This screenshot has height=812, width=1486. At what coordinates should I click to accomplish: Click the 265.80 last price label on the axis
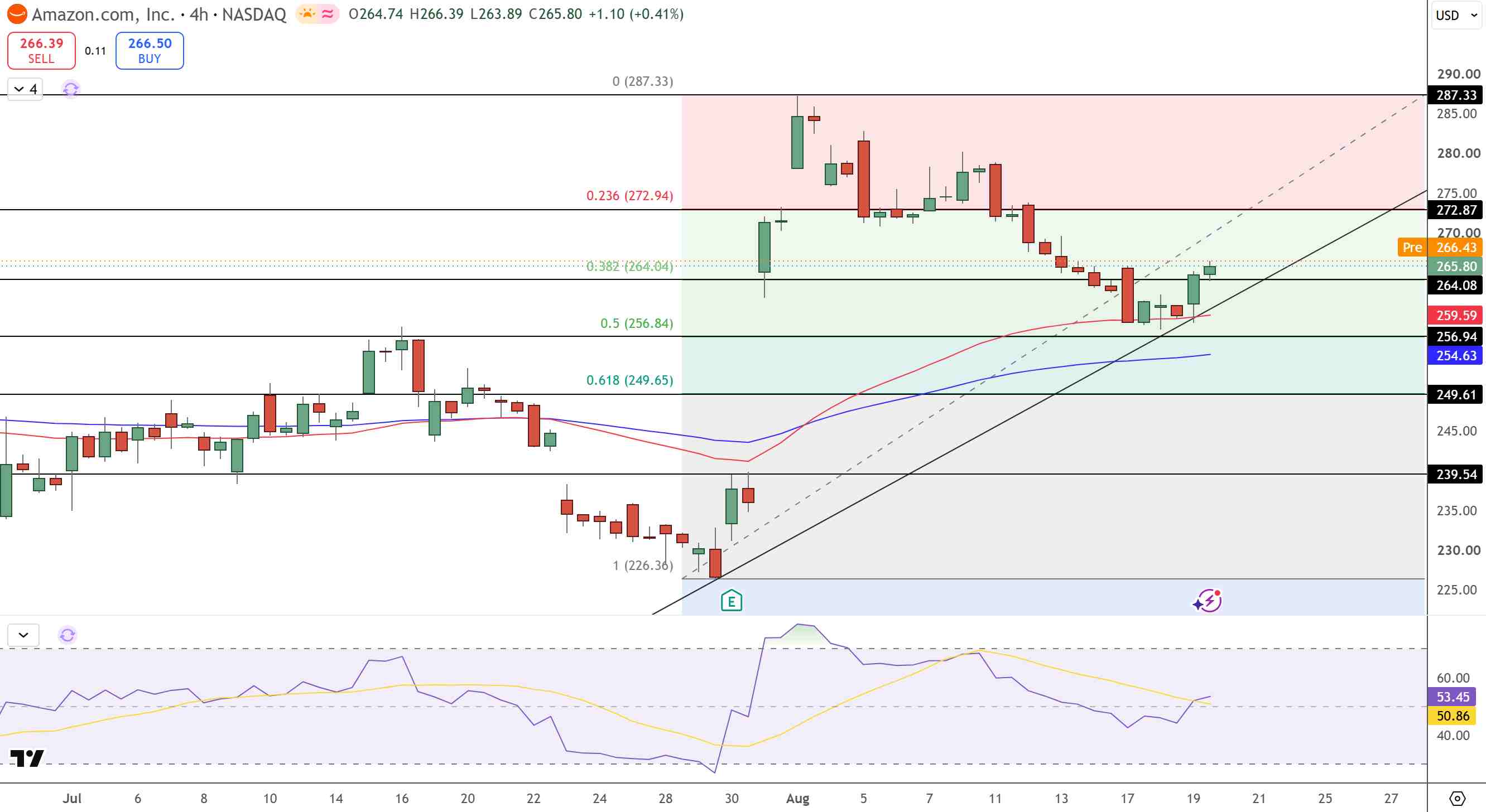tap(1455, 267)
